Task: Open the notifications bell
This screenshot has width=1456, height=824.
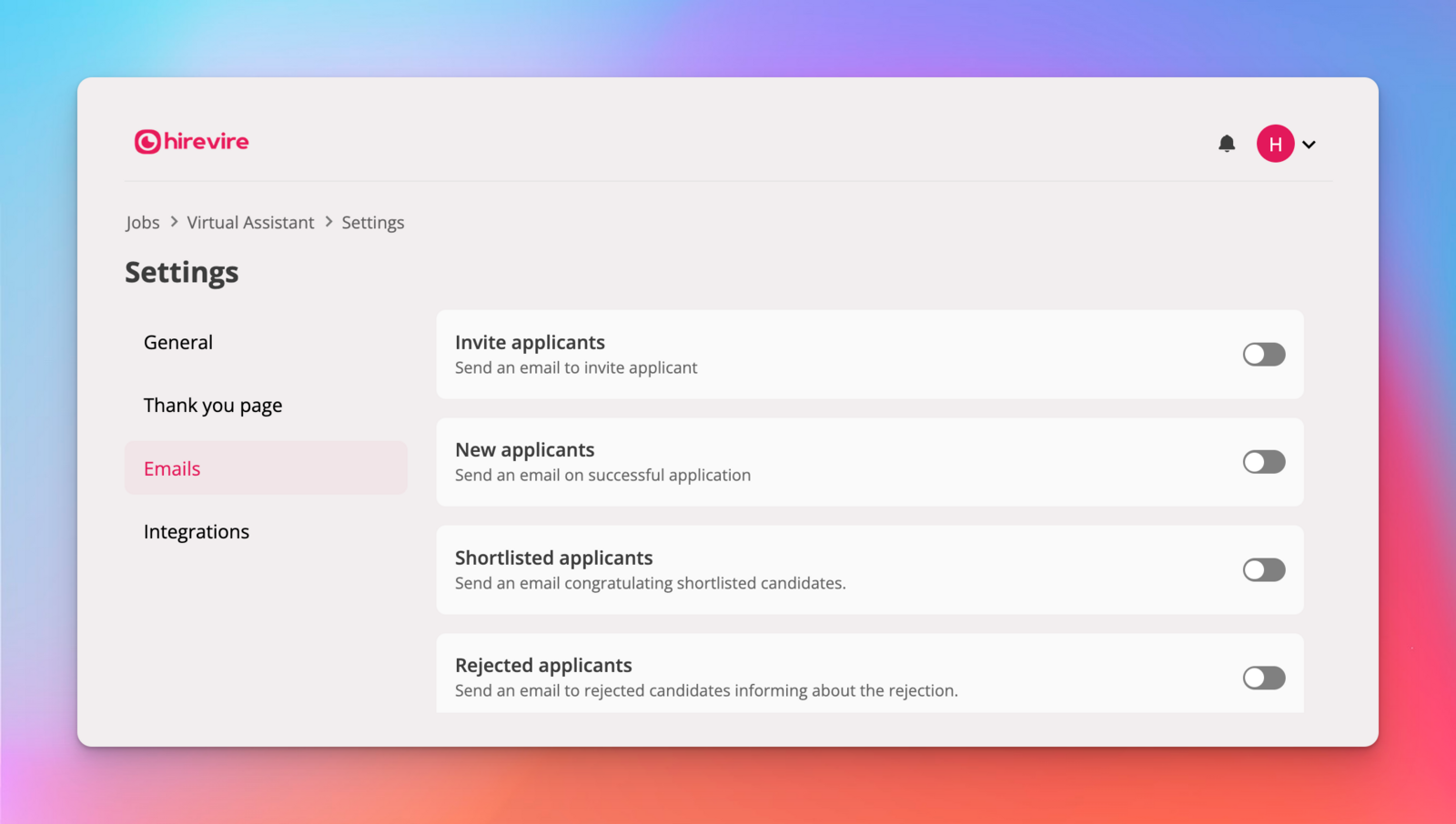Action: (1227, 144)
